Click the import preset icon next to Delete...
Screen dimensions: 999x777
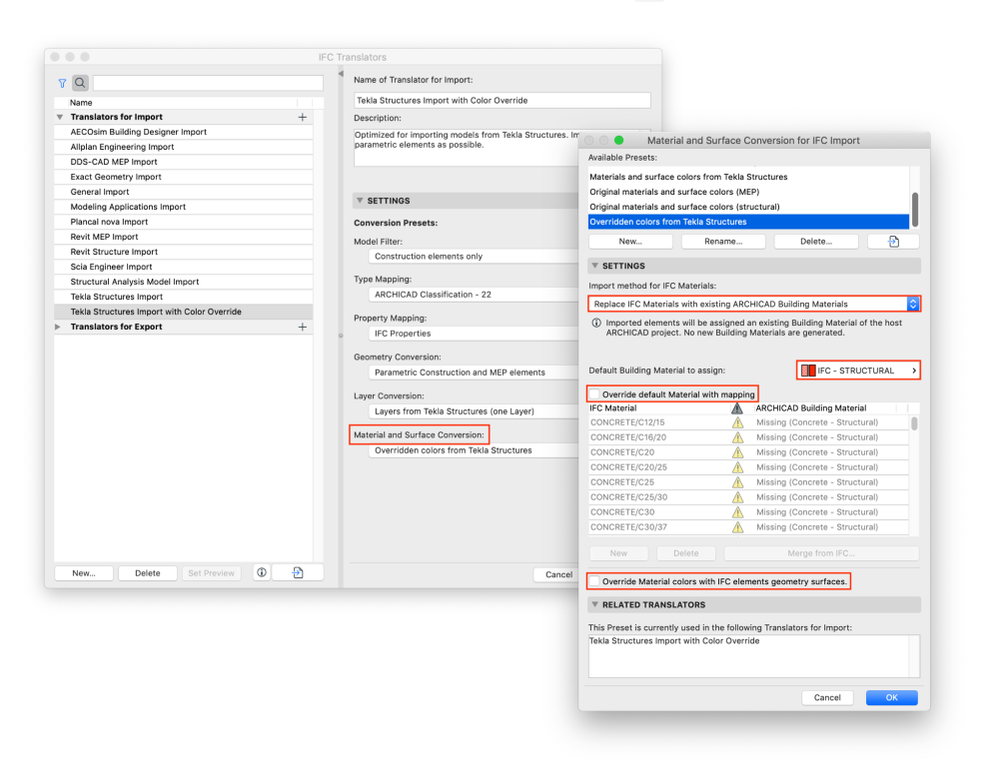tap(893, 241)
